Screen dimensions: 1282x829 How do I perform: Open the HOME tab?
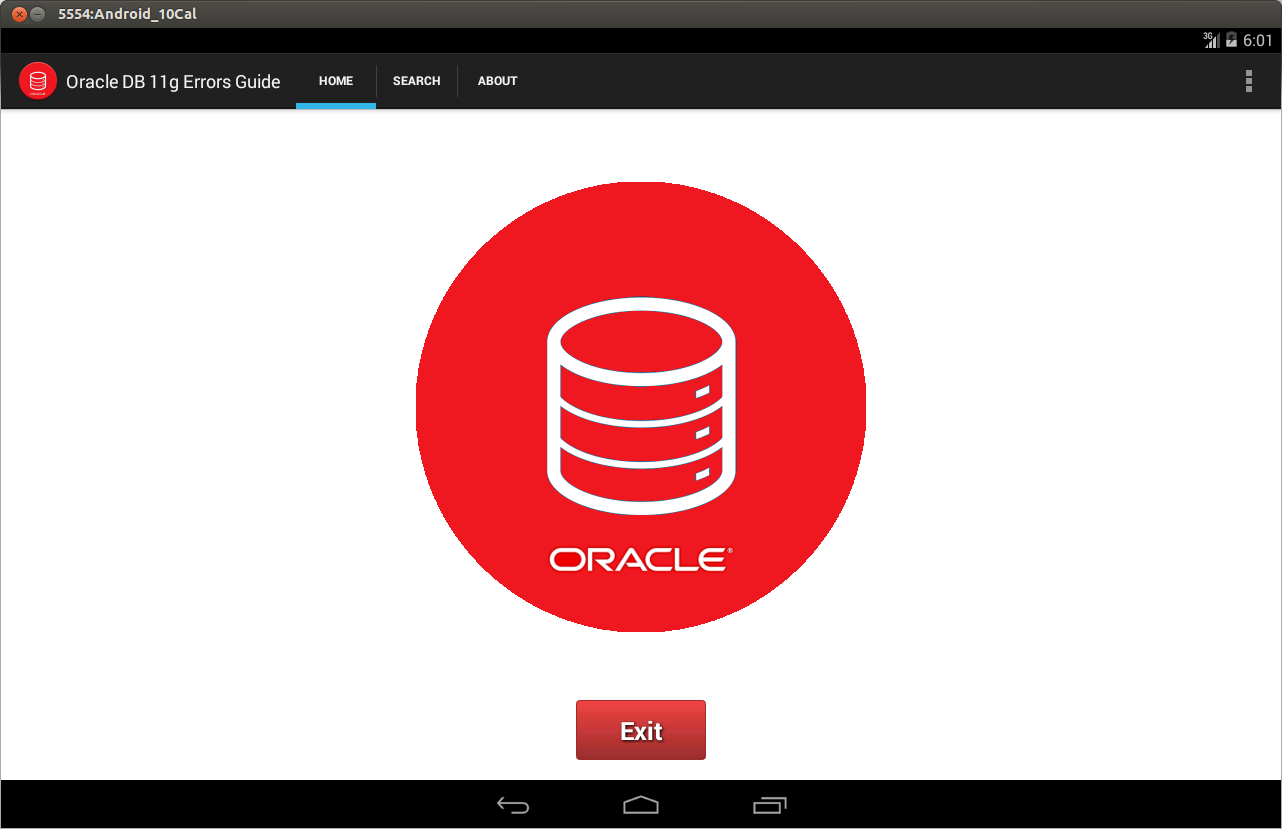pyautogui.click(x=336, y=81)
